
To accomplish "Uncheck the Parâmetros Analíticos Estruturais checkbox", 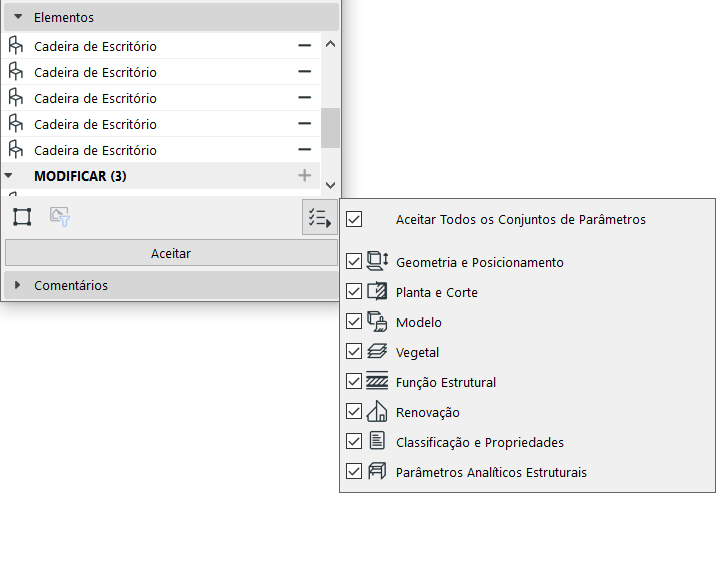I will click(354, 472).
